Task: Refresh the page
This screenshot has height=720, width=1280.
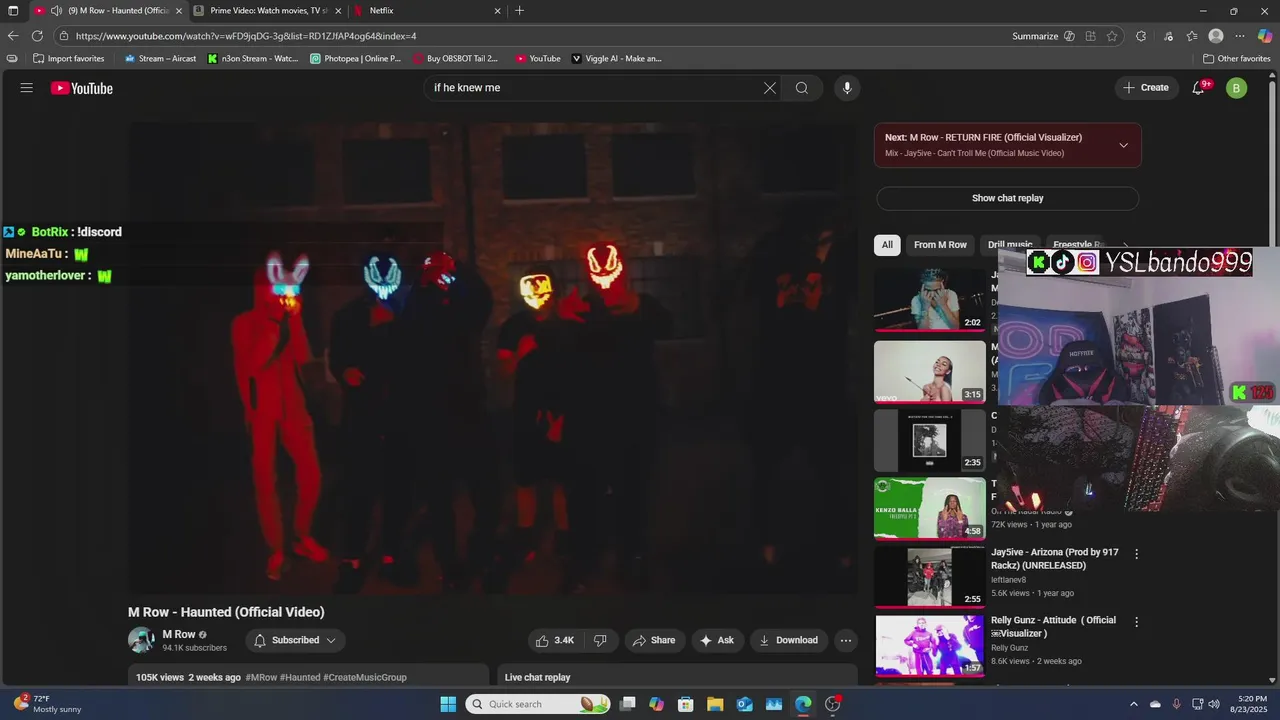Action: pos(37,36)
